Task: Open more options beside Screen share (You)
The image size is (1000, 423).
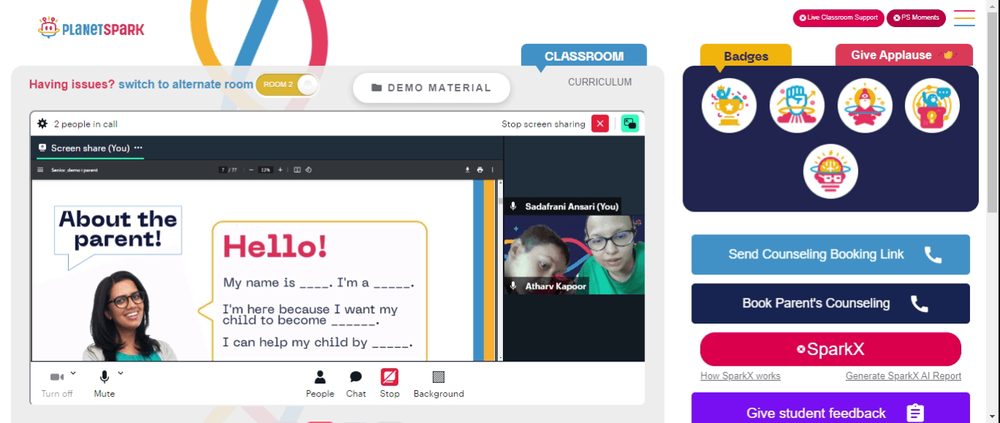Action: [x=138, y=147]
